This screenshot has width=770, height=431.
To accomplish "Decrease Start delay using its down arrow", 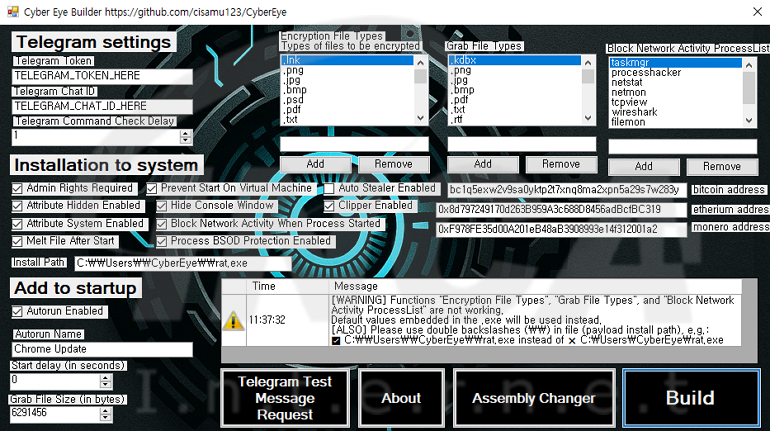I will click(106, 384).
